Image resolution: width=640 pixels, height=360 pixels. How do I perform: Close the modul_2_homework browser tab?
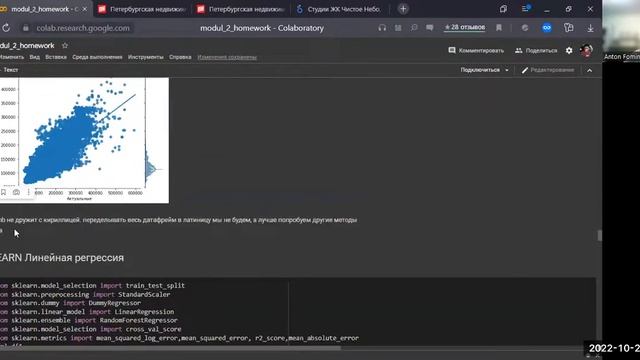(x=85, y=9)
